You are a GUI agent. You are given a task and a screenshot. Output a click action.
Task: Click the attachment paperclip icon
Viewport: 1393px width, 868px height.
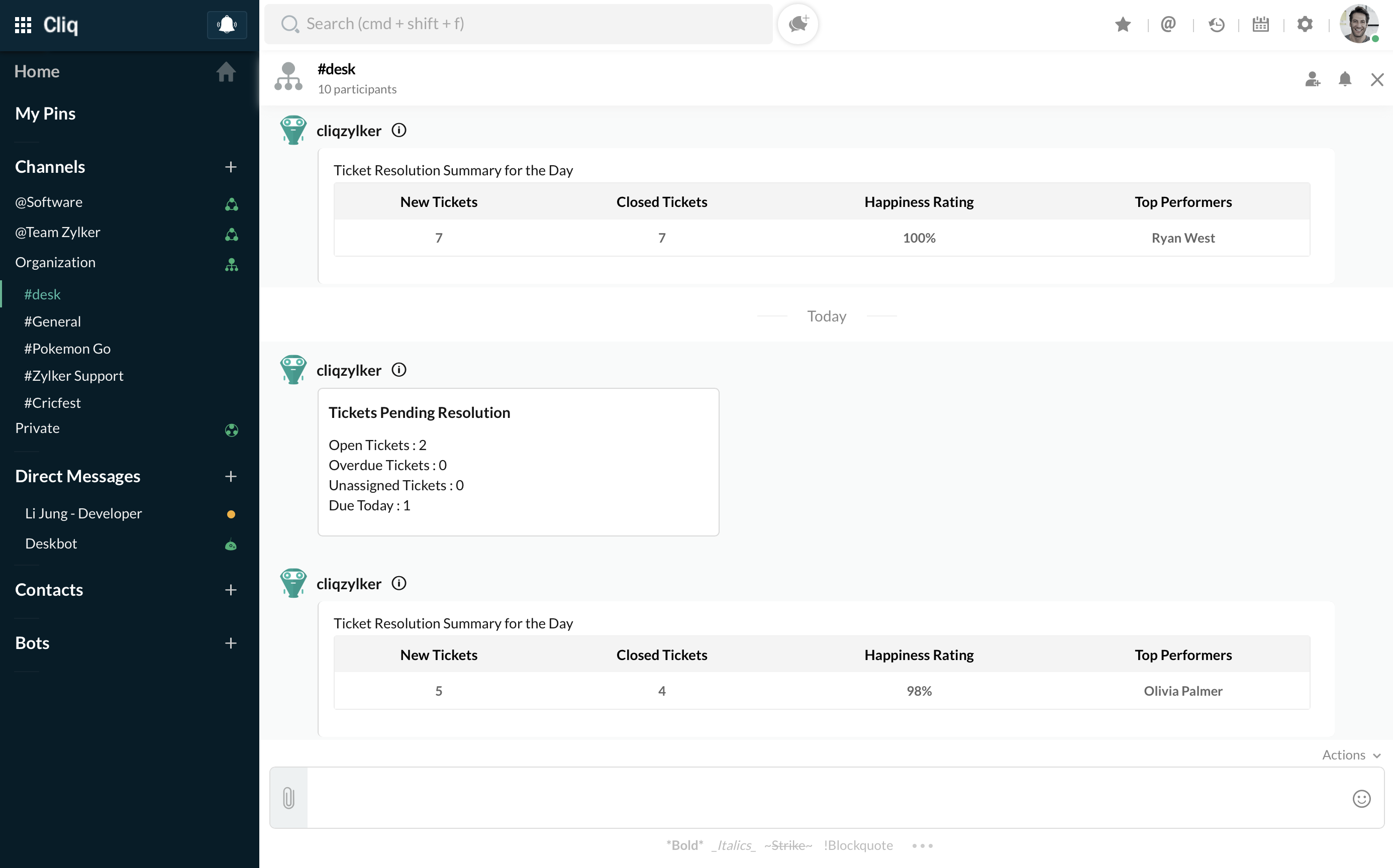tap(289, 798)
